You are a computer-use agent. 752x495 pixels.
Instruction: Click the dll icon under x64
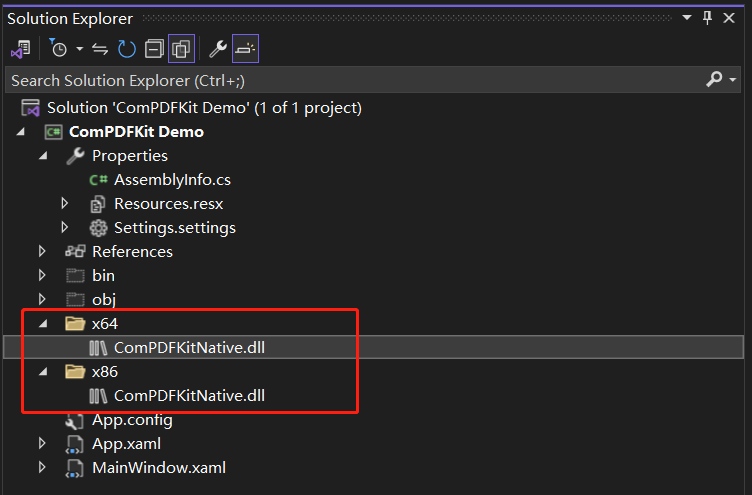(x=98, y=348)
